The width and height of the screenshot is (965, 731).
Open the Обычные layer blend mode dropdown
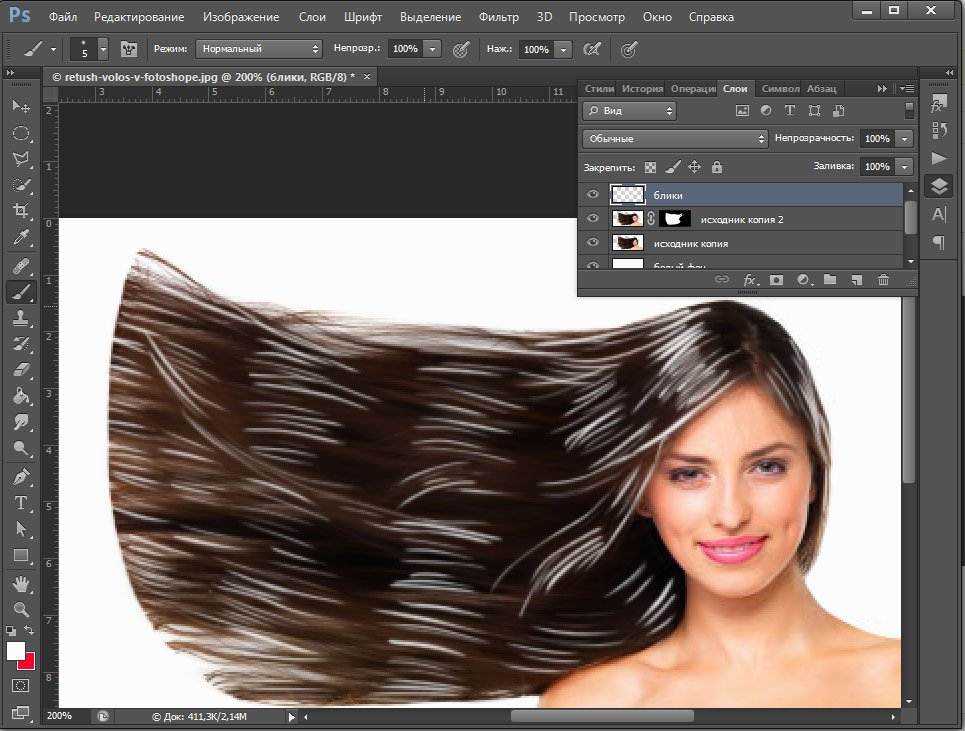tap(675, 139)
